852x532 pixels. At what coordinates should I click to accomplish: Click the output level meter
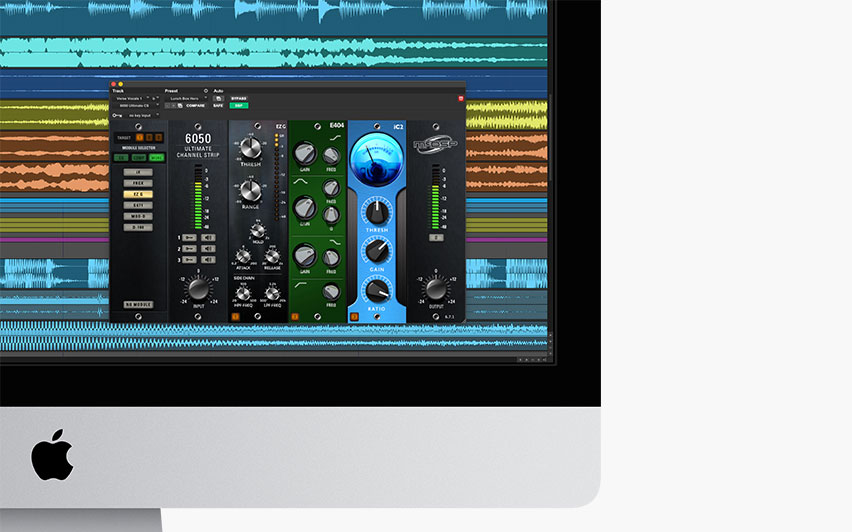coord(435,197)
